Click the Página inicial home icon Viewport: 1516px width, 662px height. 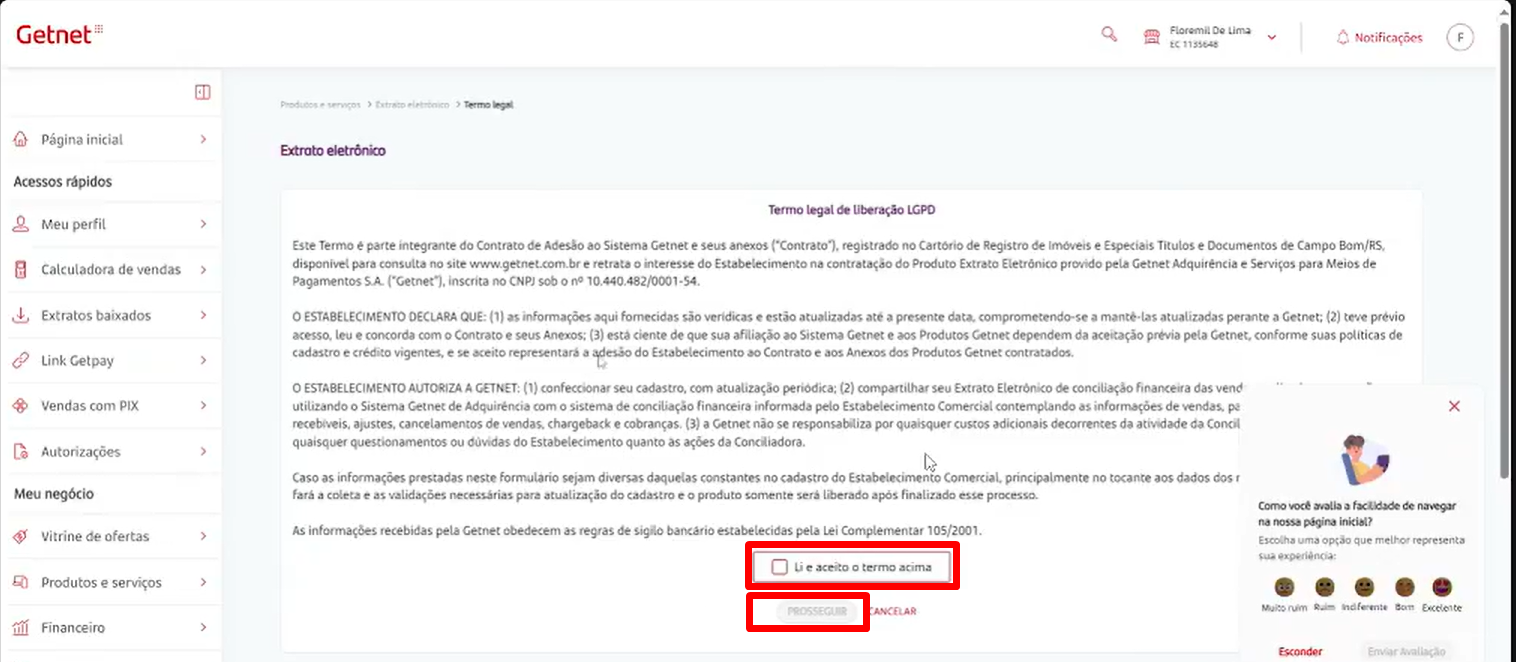pyautogui.click(x=20, y=139)
